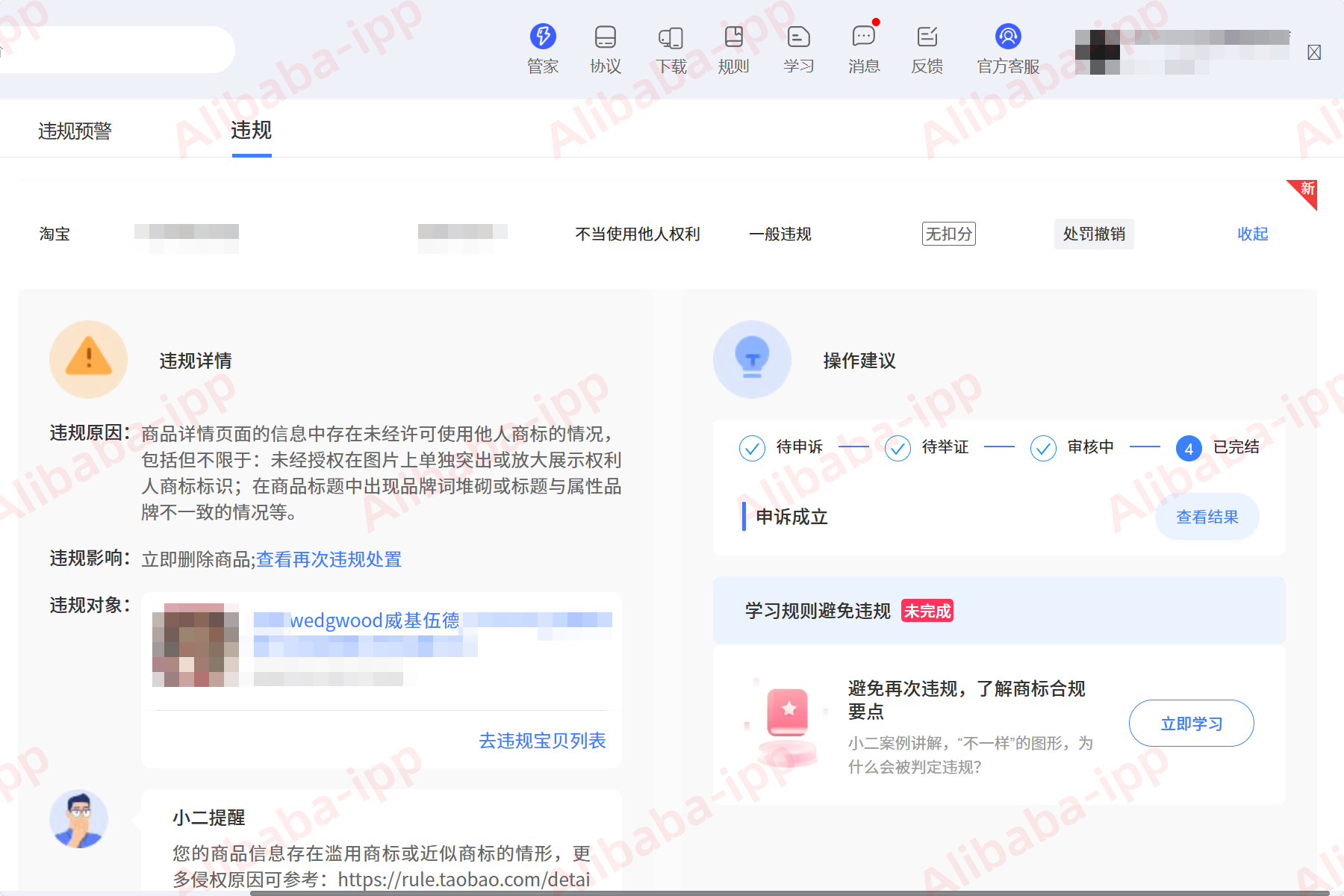
Task: Click the 小二 avatar icon
Action: pyautogui.click(x=78, y=819)
